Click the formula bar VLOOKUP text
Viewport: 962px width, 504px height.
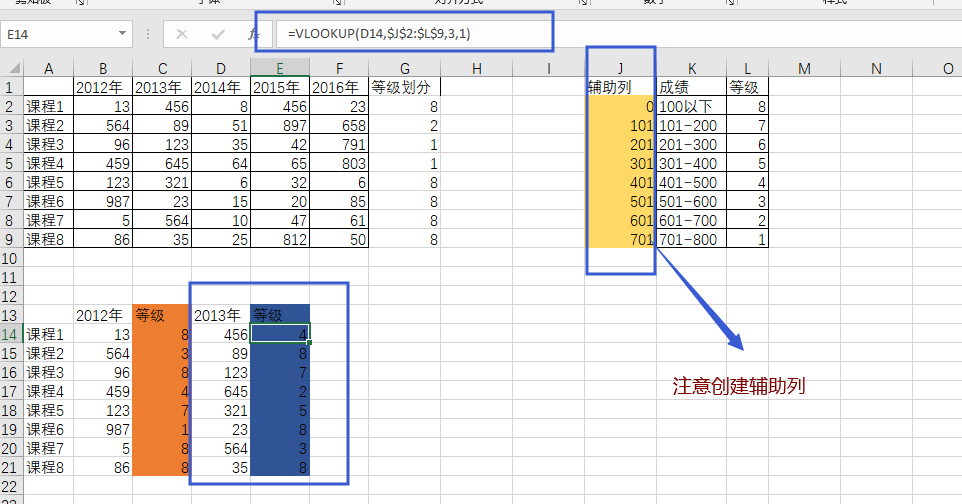[379, 34]
